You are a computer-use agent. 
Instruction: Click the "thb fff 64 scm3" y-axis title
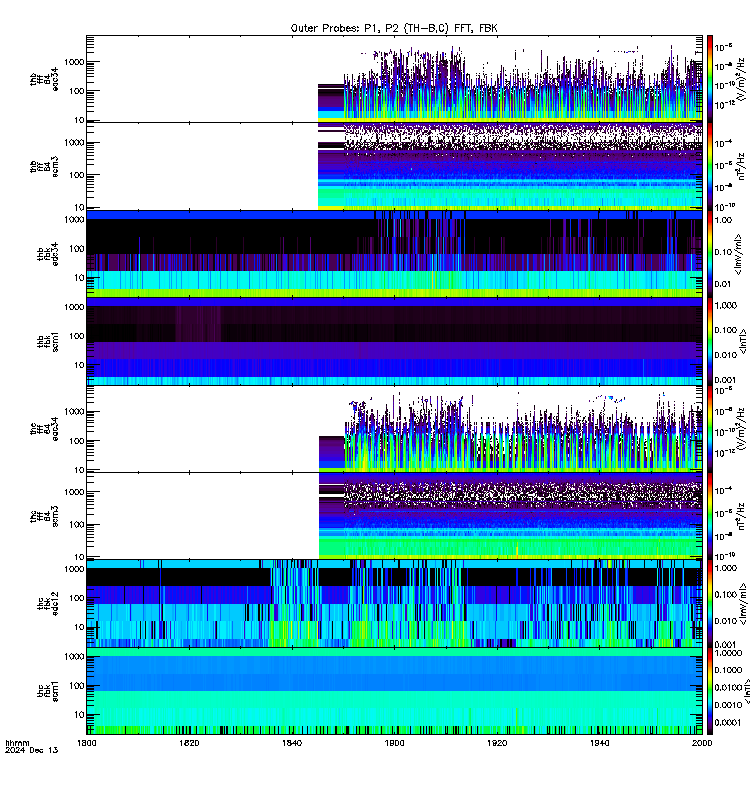(44, 167)
